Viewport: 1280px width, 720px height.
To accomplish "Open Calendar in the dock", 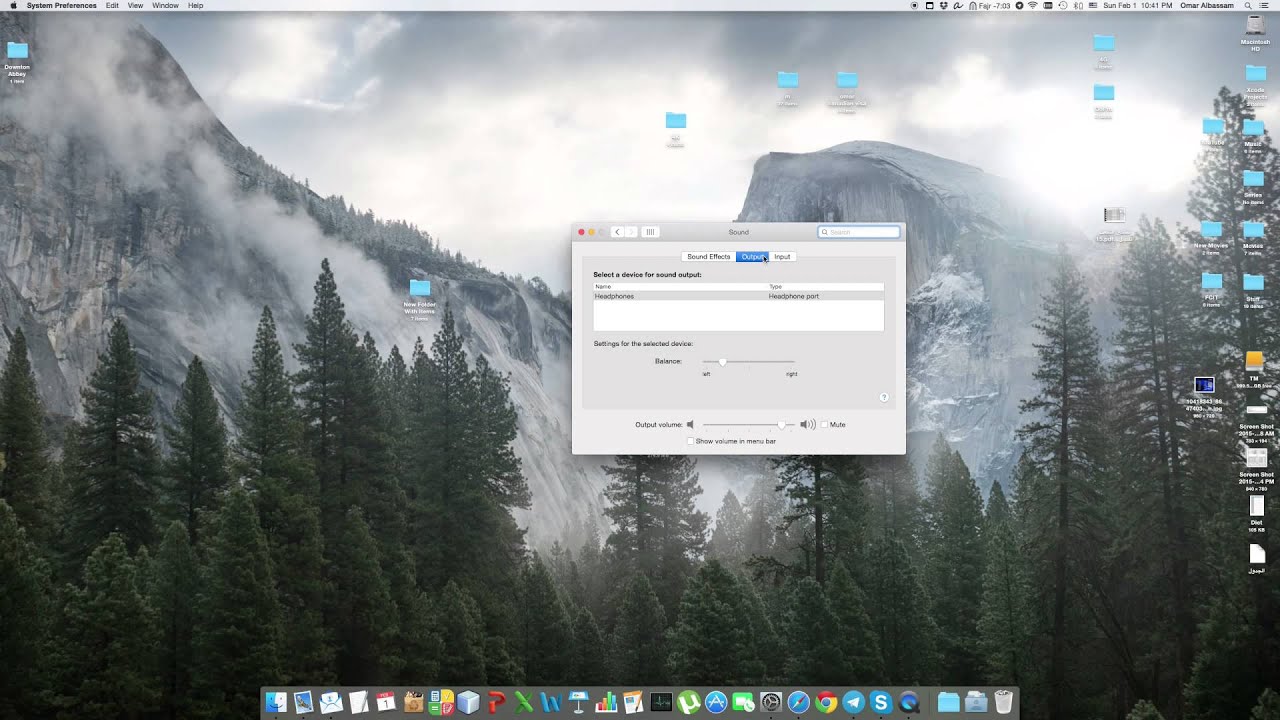I will pyautogui.click(x=386, y=703).
